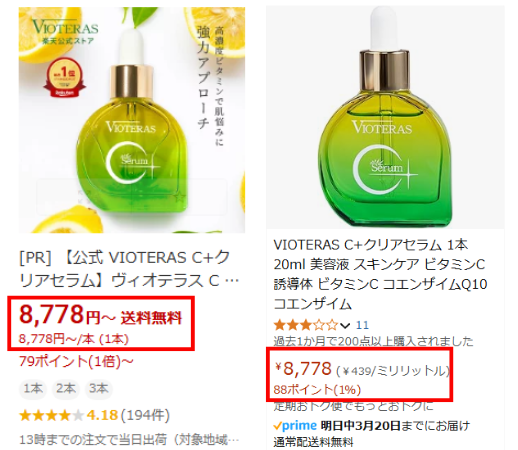This screenshot has height=450, width=518.
Task: Select the 3本 quantity option
Action: pyautogui.click(x=99, y=389)
